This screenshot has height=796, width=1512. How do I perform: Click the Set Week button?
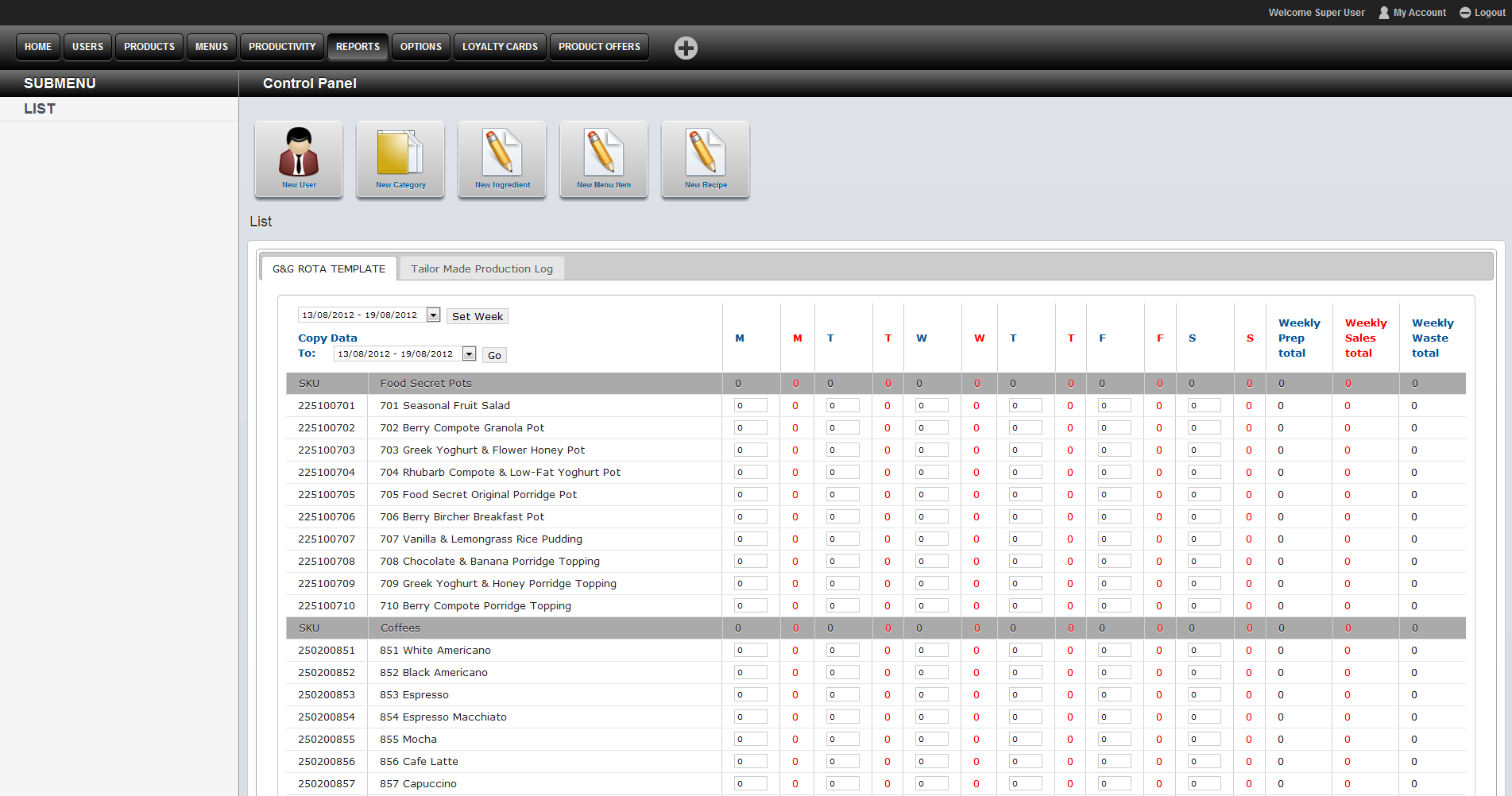tap(478, 316)
